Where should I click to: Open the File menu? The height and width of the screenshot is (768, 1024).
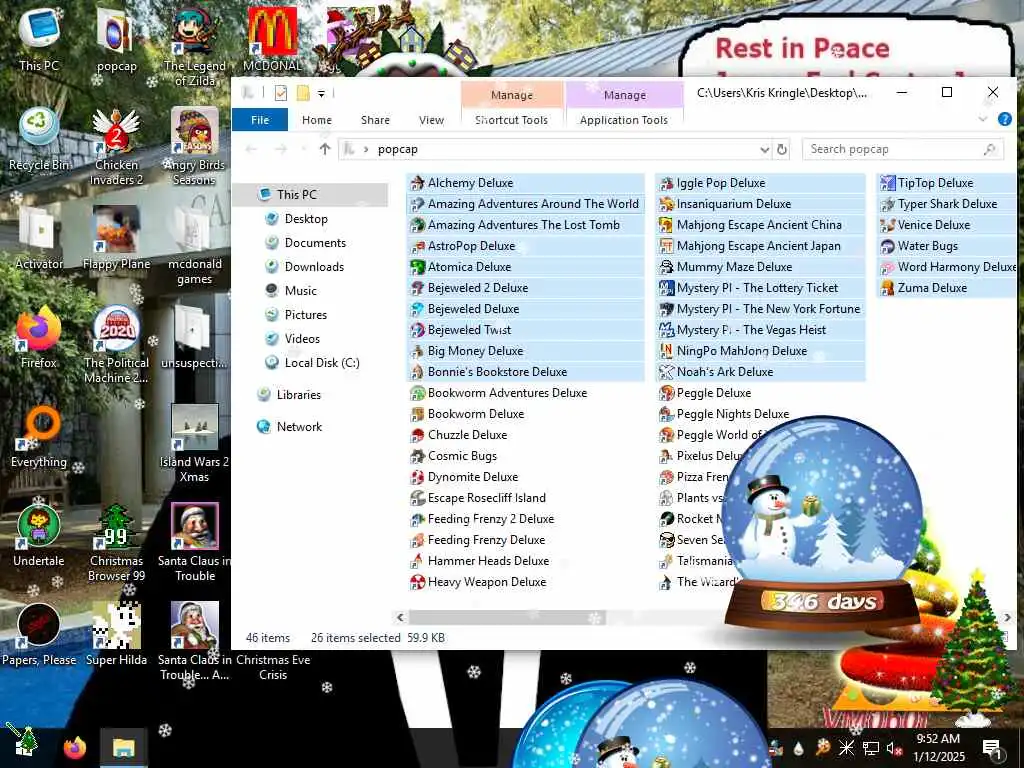(x=260, y=120)
